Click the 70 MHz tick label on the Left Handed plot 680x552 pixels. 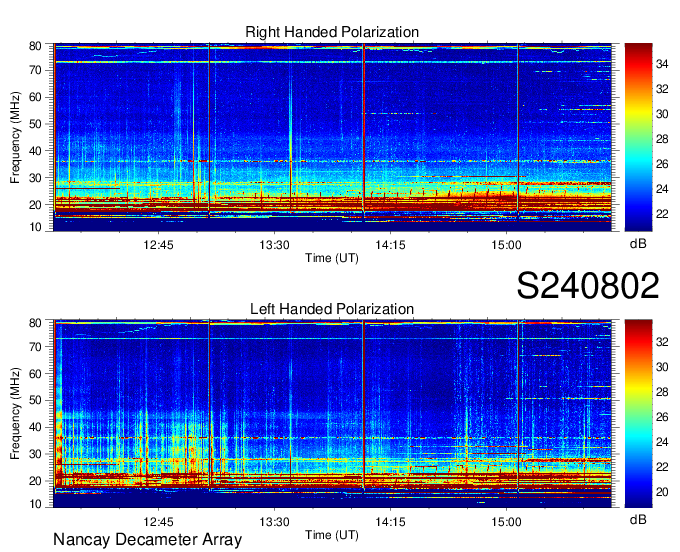click(35, 347)
